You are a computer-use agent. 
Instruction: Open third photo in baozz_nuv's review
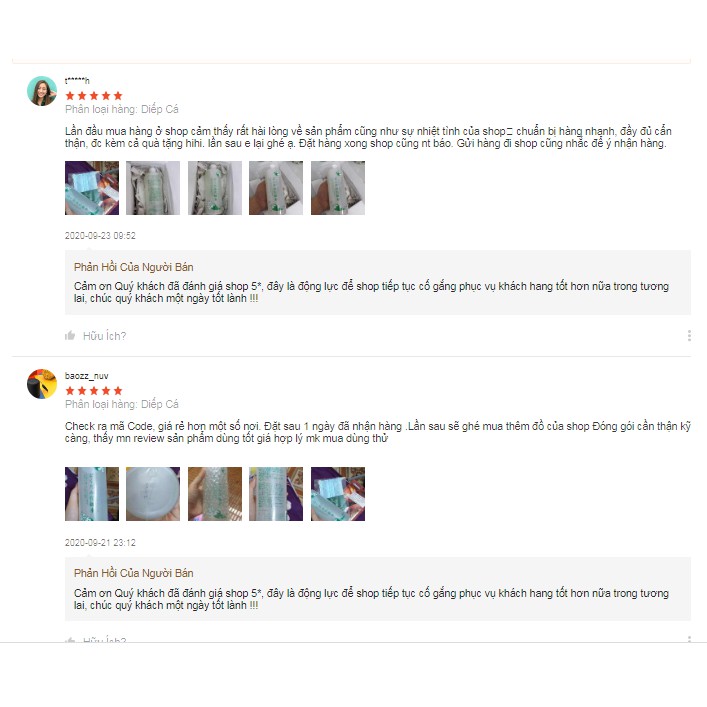[x=215, y=494]
